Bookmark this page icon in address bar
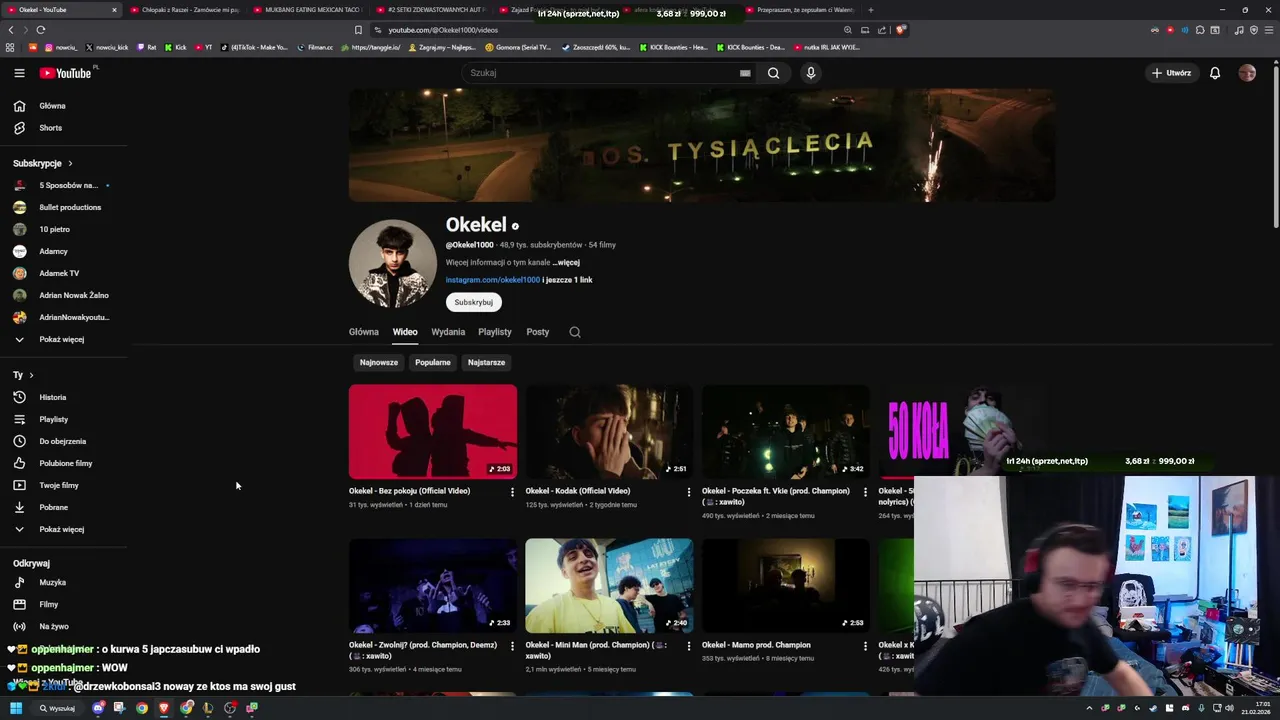The image size is (1280, 720). pos(358,30)
